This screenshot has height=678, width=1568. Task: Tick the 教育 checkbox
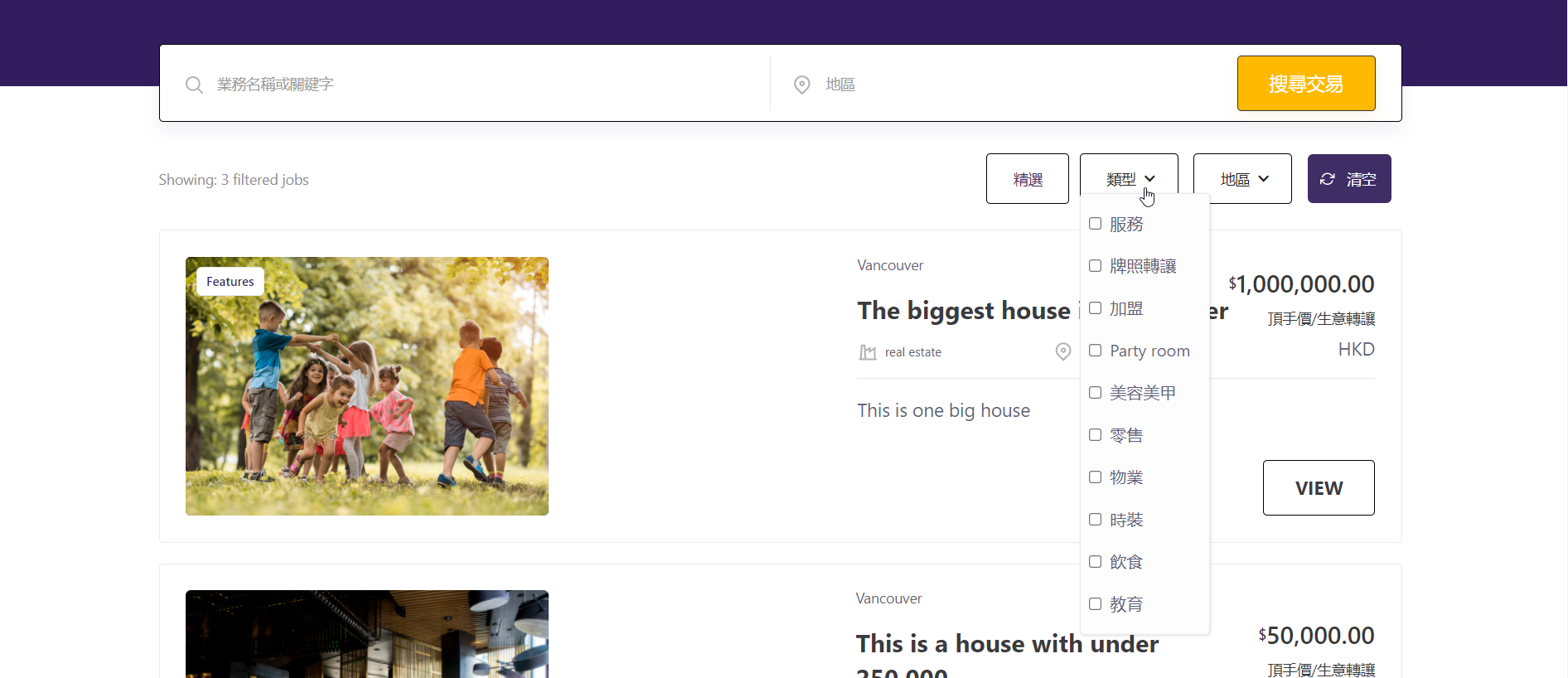1095,604
